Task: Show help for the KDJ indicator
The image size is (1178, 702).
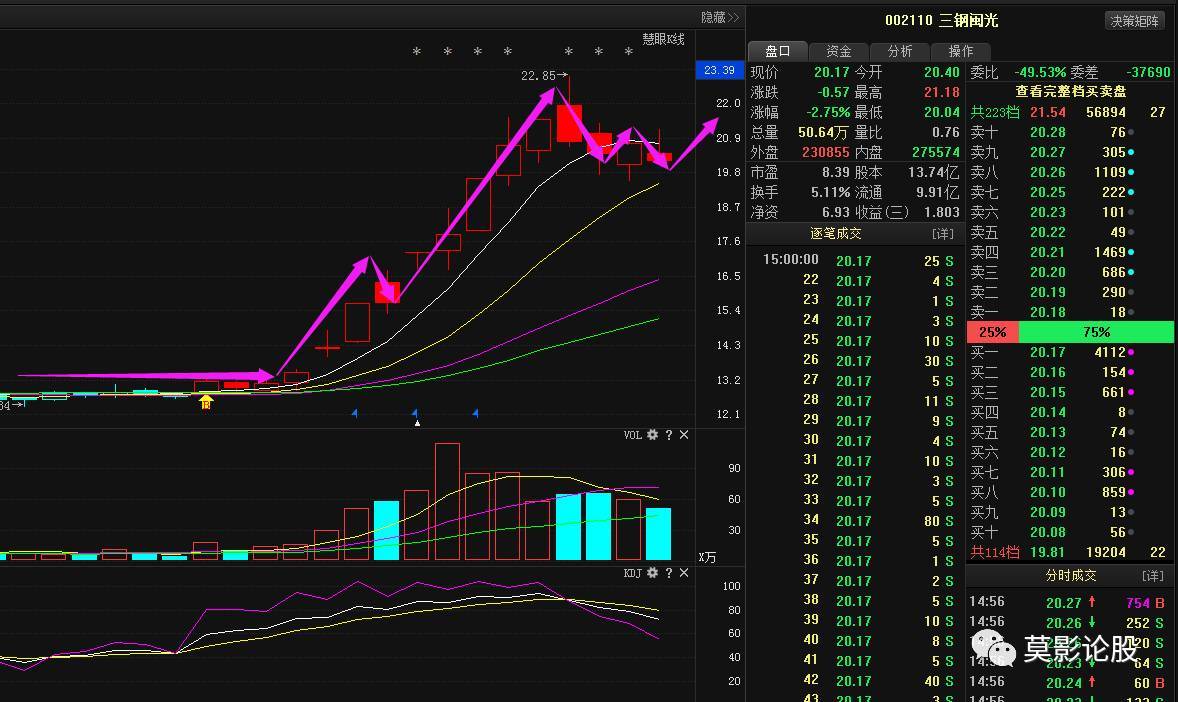Action: 669,573
